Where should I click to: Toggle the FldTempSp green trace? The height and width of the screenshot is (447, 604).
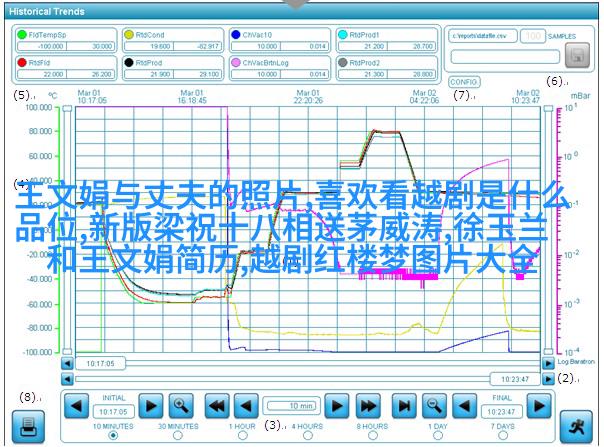coord(22,35)
